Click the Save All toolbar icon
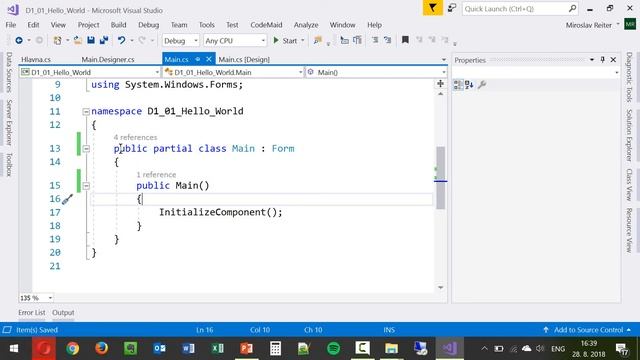Screen dimensions: 640x360 coord(104,40)
